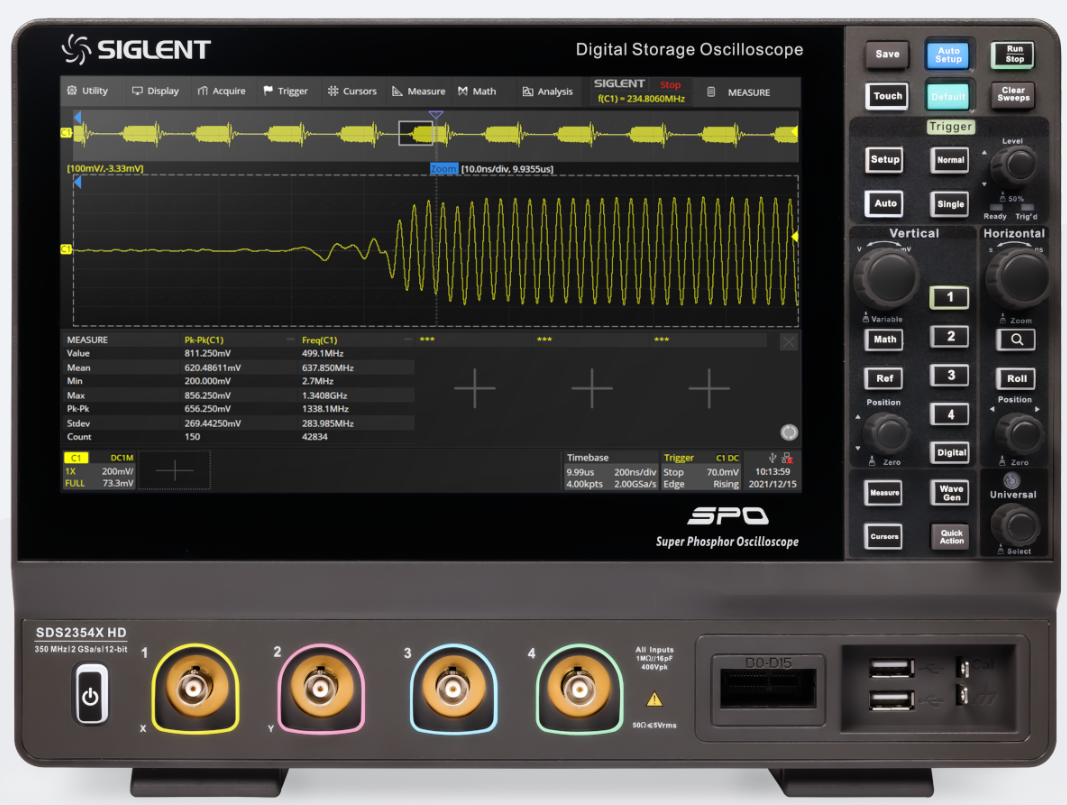Open the Trigger menu on screen
This screenshot has width=1067, height=805.
(285, 91)
